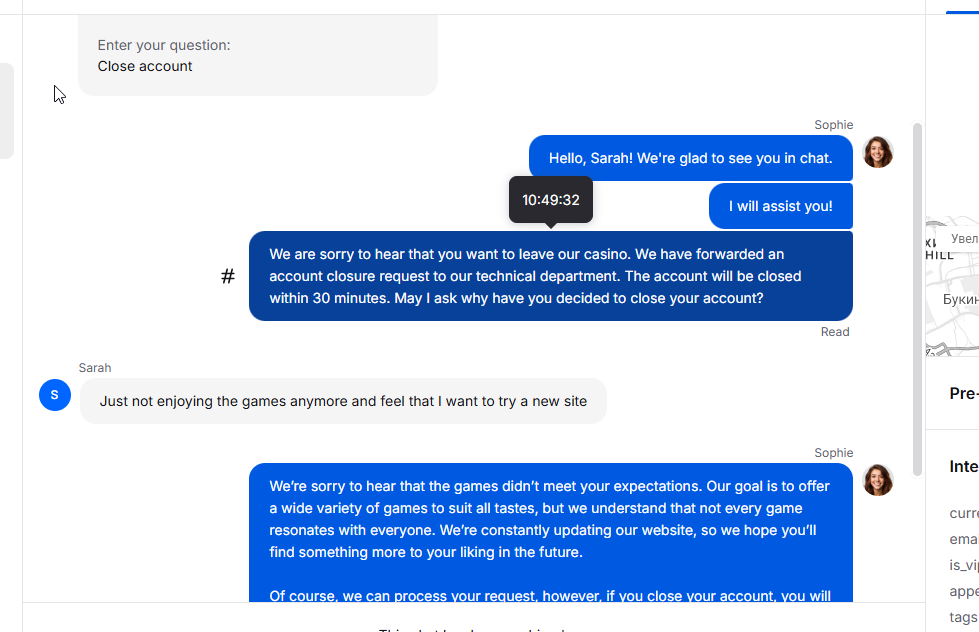Click the hash icon beside the message
Image resolution: width=979 pixels, height=632 pixels.
coord(228,276)
